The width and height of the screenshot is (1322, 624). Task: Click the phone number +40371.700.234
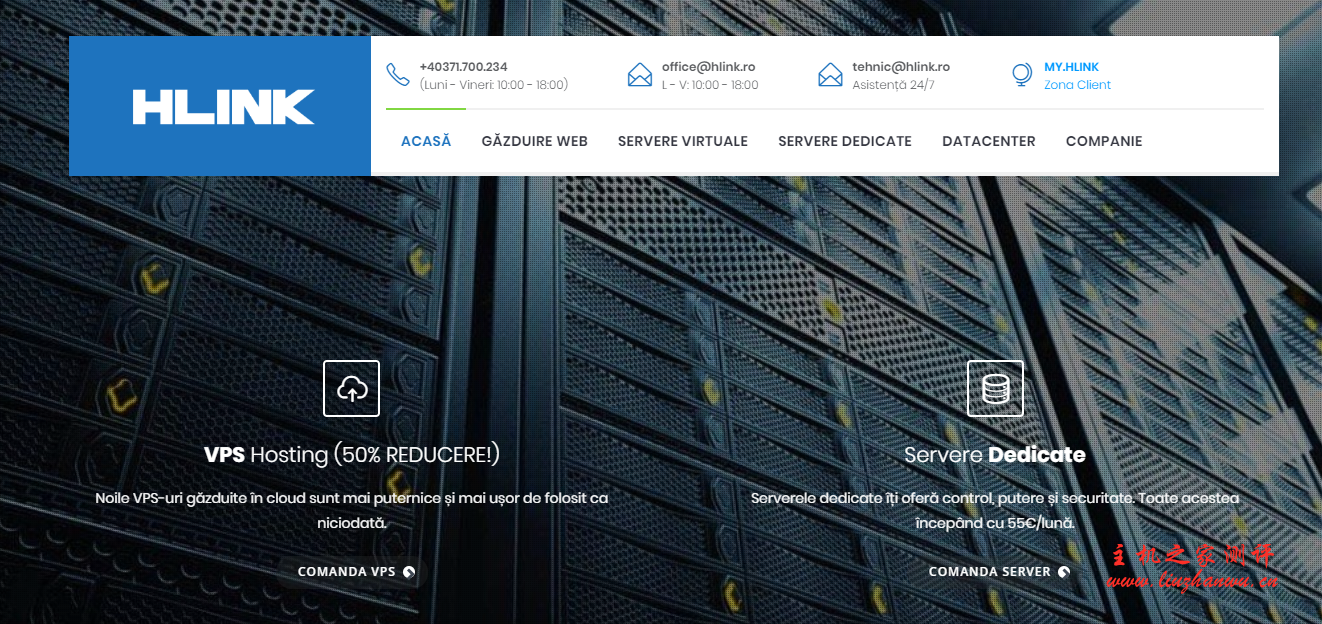click(x=463, y=67)
